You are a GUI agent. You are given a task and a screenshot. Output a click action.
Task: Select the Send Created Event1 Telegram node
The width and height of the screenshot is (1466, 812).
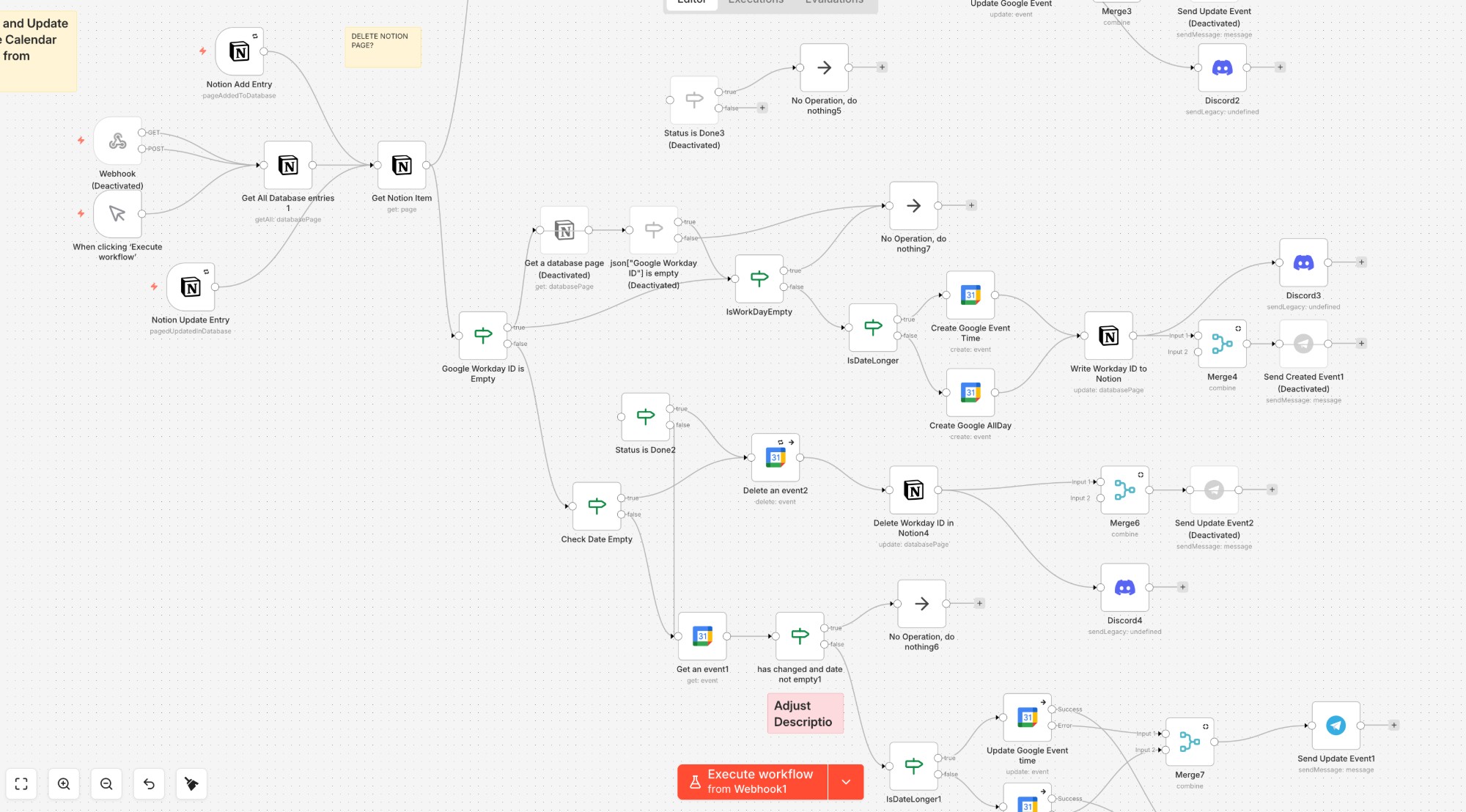[1303, 344]
